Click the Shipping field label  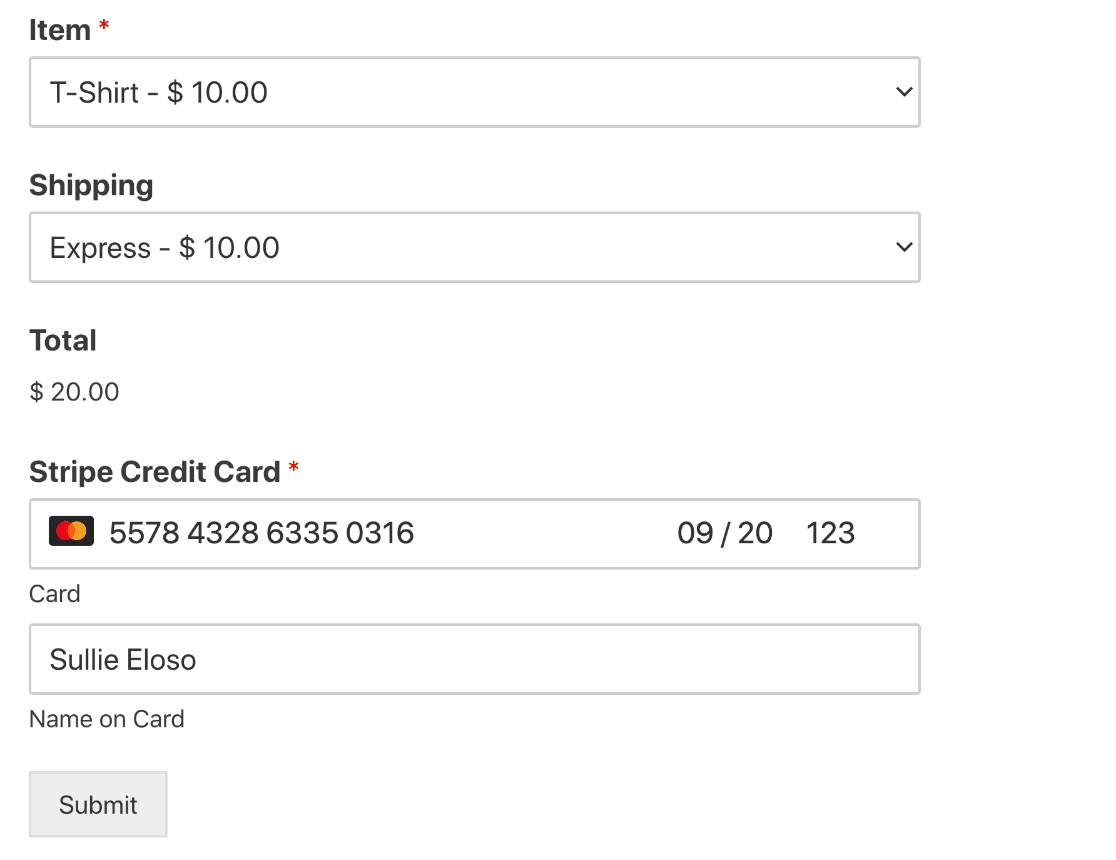[x=91, y=185]
